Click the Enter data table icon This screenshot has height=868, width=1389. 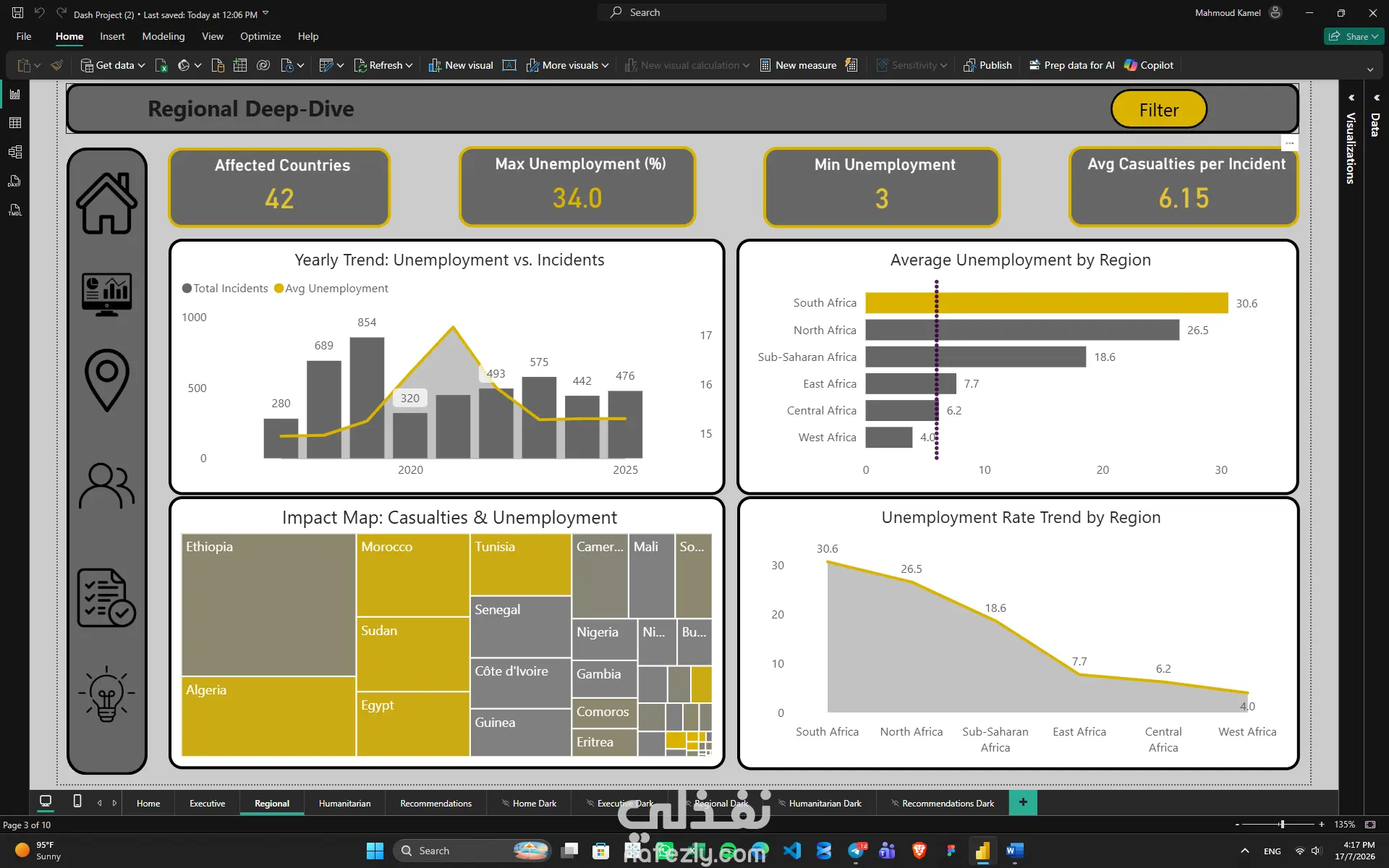point(240,65)
